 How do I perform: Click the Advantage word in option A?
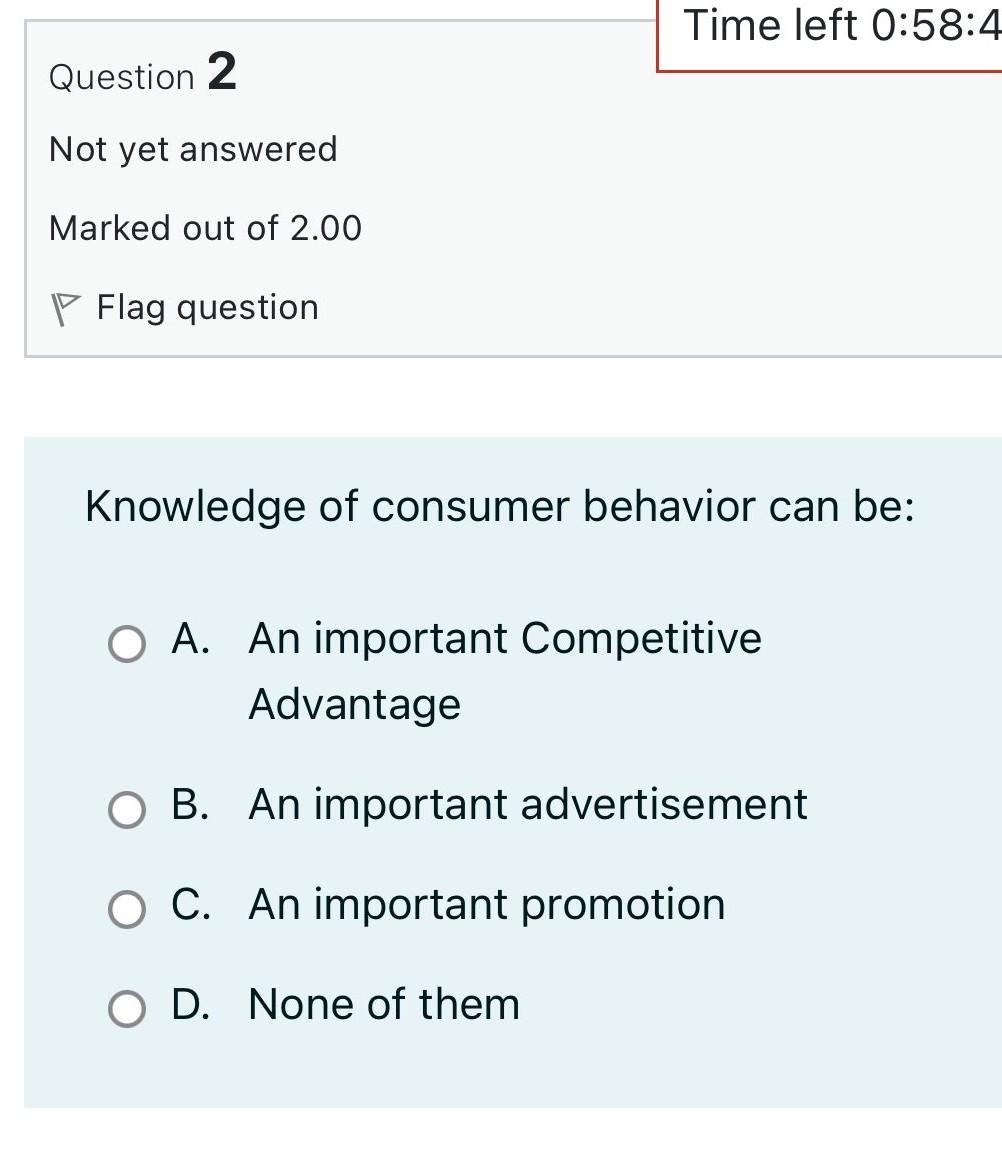click(354, 703)
